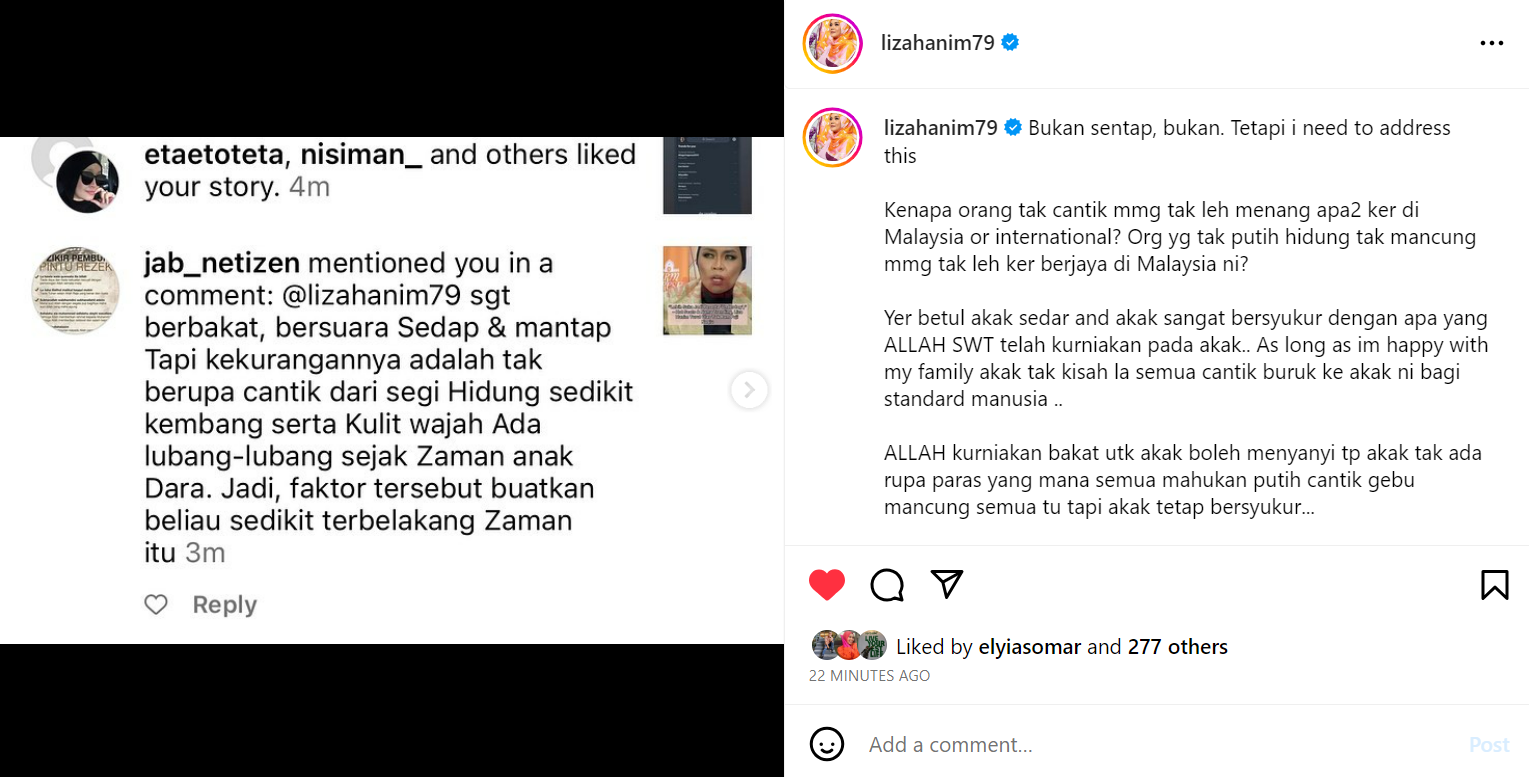Unlike the post with the red heart
The height and width of the screenshot is (777, 1529).
[x=827, y=585]
